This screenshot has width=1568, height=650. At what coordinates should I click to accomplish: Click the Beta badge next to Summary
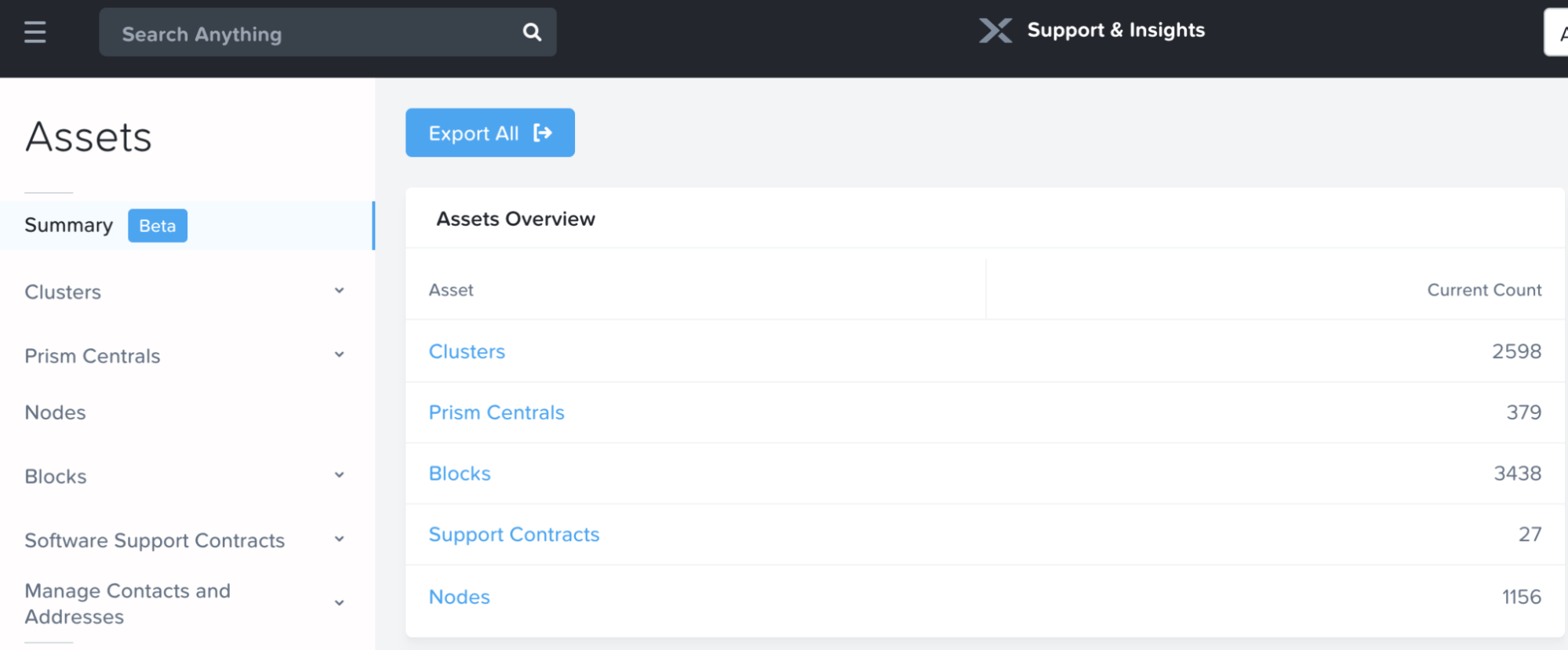157,226
